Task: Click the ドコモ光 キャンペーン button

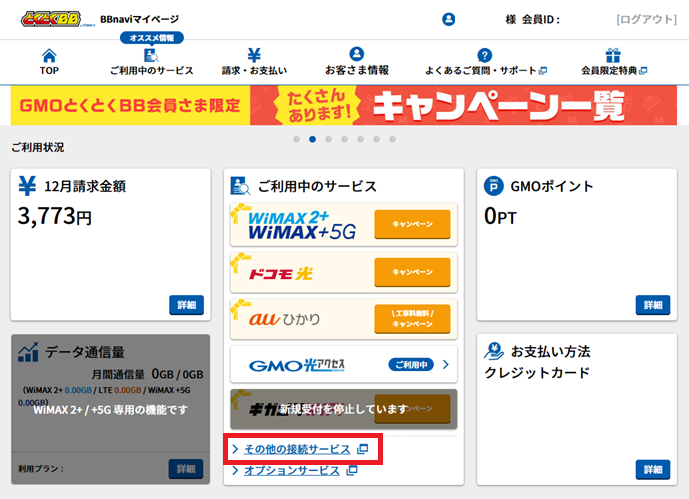Action: [x=412, y=272]
